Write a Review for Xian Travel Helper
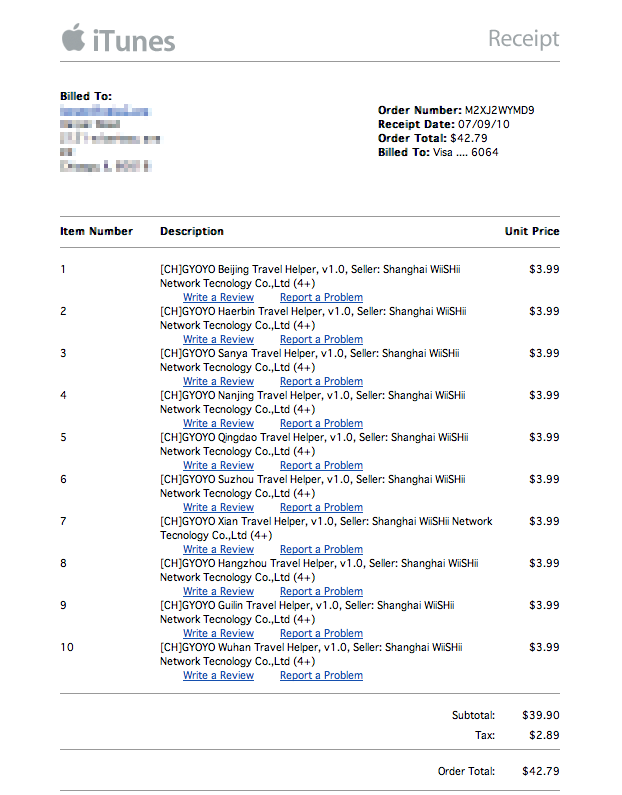The width and height of the screenshot is (622, 795). tap(218, 549)
